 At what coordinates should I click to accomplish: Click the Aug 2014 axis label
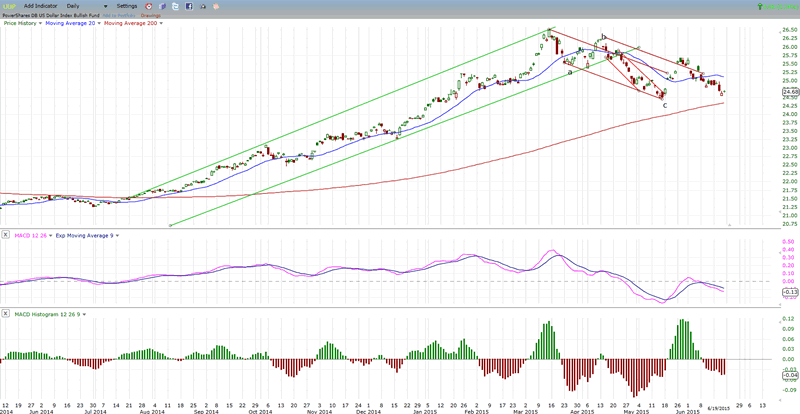pyautogui.click(x=154, y=411)
